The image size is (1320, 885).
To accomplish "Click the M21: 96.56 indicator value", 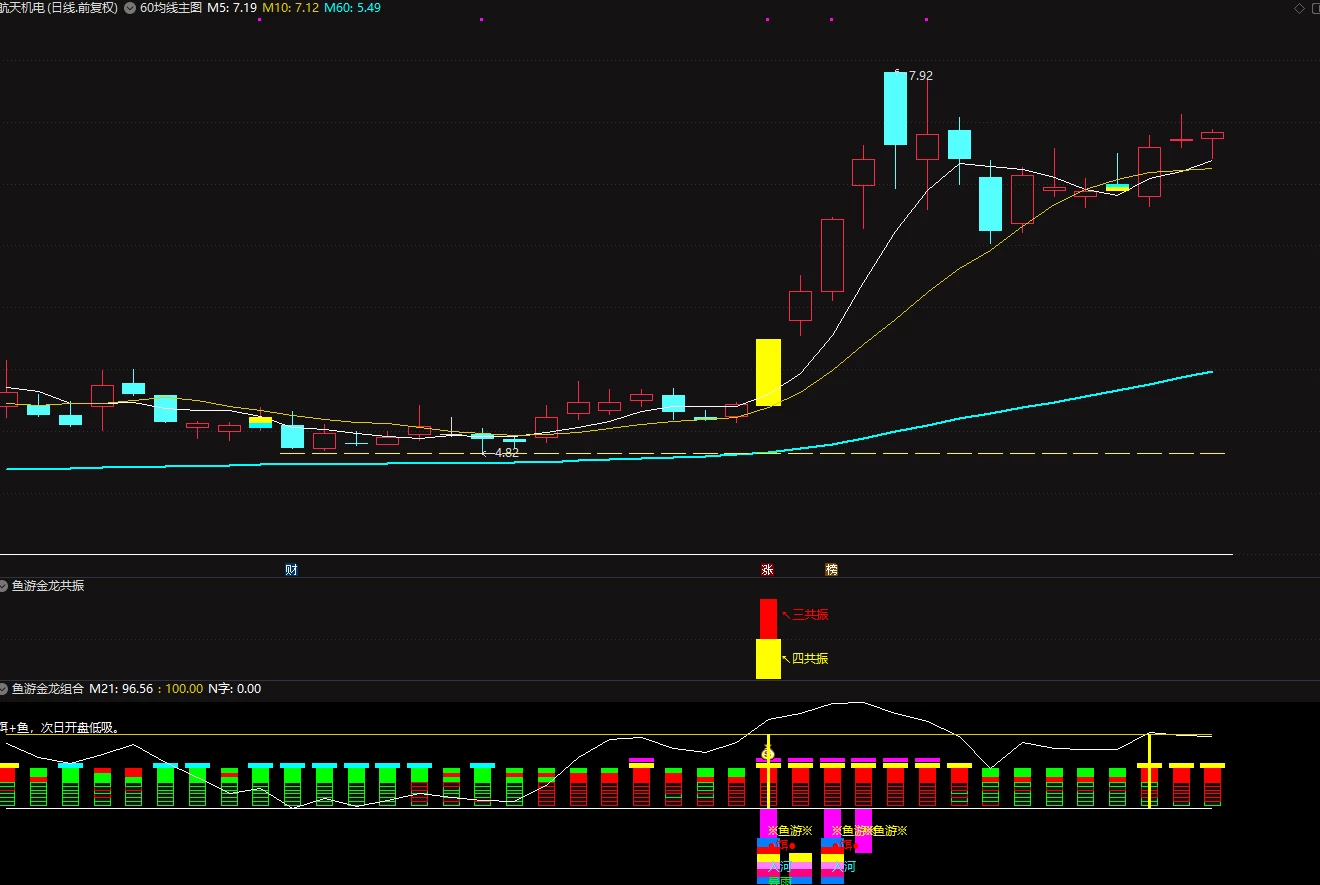I will [x=121, y=689].
